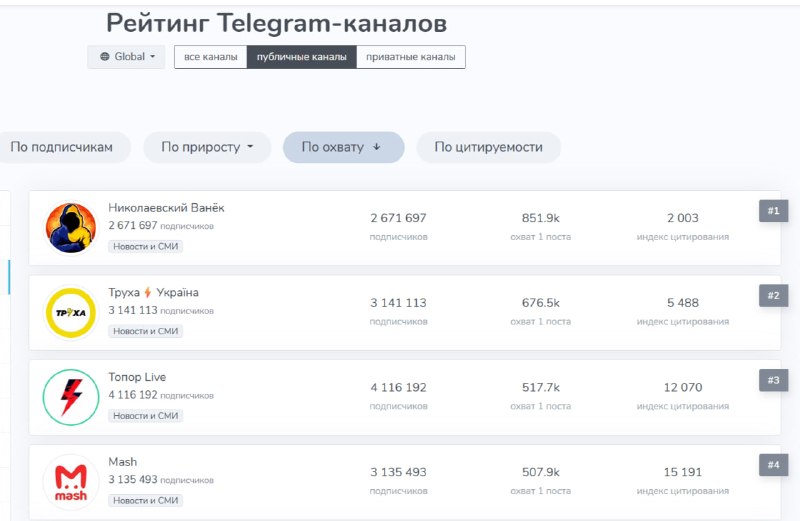Click the citation index 12 070
This screenshot has height=521, width=800.
click(x=683, y=387)
